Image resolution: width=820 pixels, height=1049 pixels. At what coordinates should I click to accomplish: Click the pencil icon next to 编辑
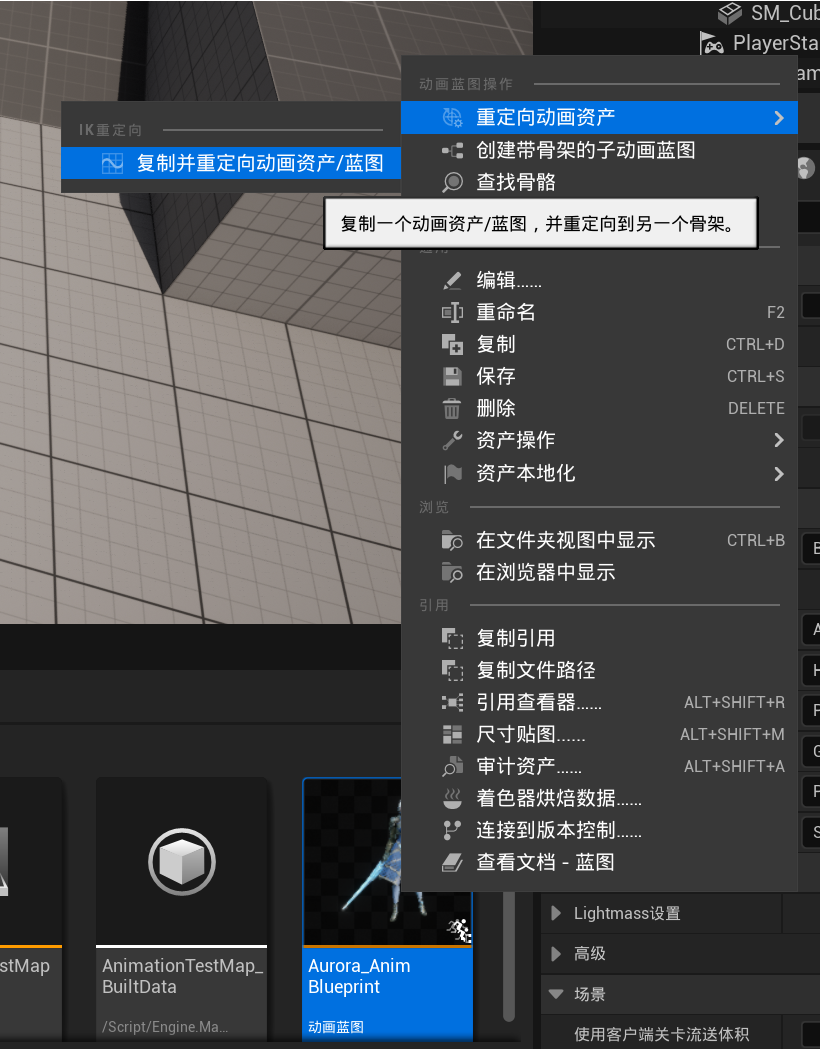[453, 281]
